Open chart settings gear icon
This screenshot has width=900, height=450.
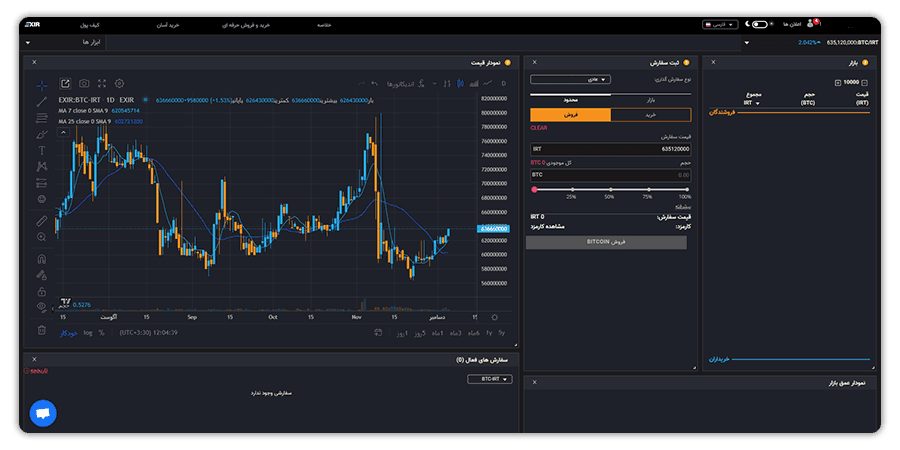pos(119,83)
